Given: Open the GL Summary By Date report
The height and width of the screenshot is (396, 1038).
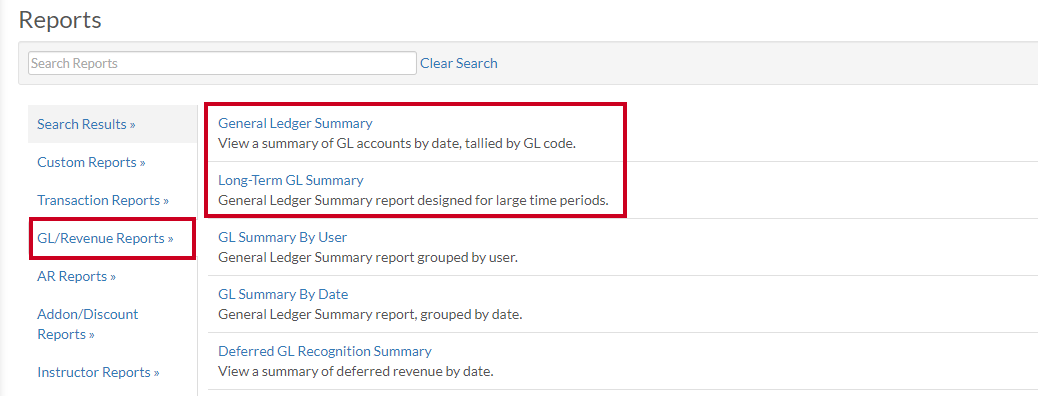Looking at the screenshot, I should point(283,294).
